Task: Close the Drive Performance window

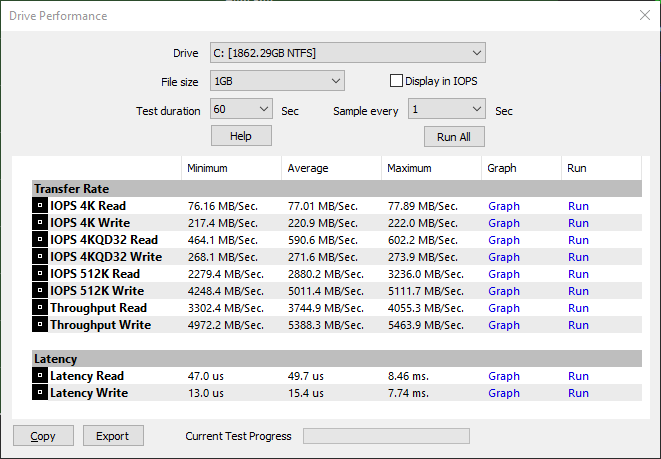Action: (645, 15)
